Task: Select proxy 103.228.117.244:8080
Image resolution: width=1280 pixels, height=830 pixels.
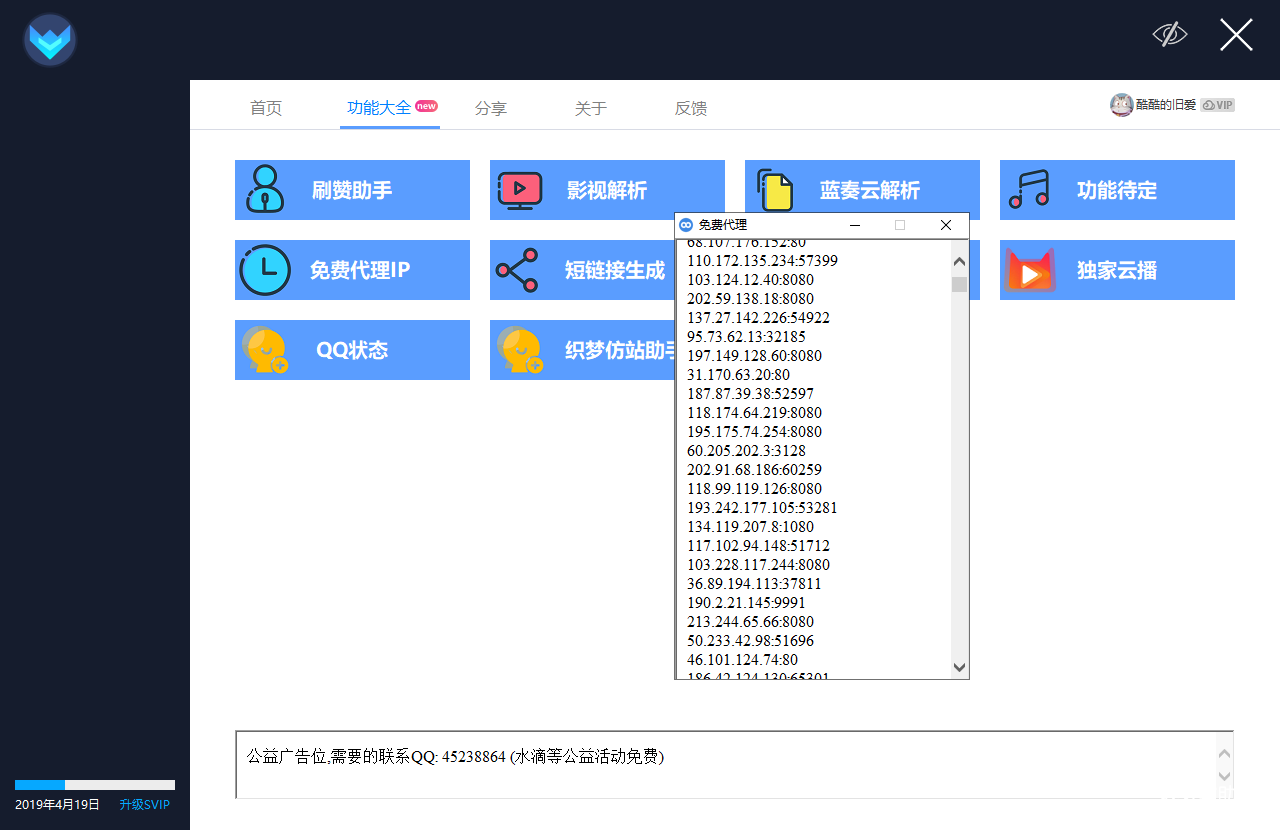Action: (x=758, y=565)
